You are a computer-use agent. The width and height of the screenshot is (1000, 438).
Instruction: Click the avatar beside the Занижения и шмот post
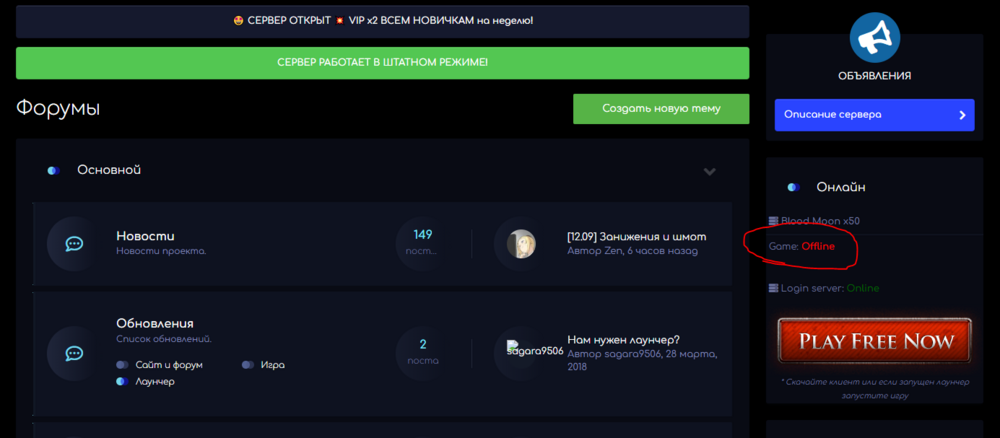click(520, 243)
